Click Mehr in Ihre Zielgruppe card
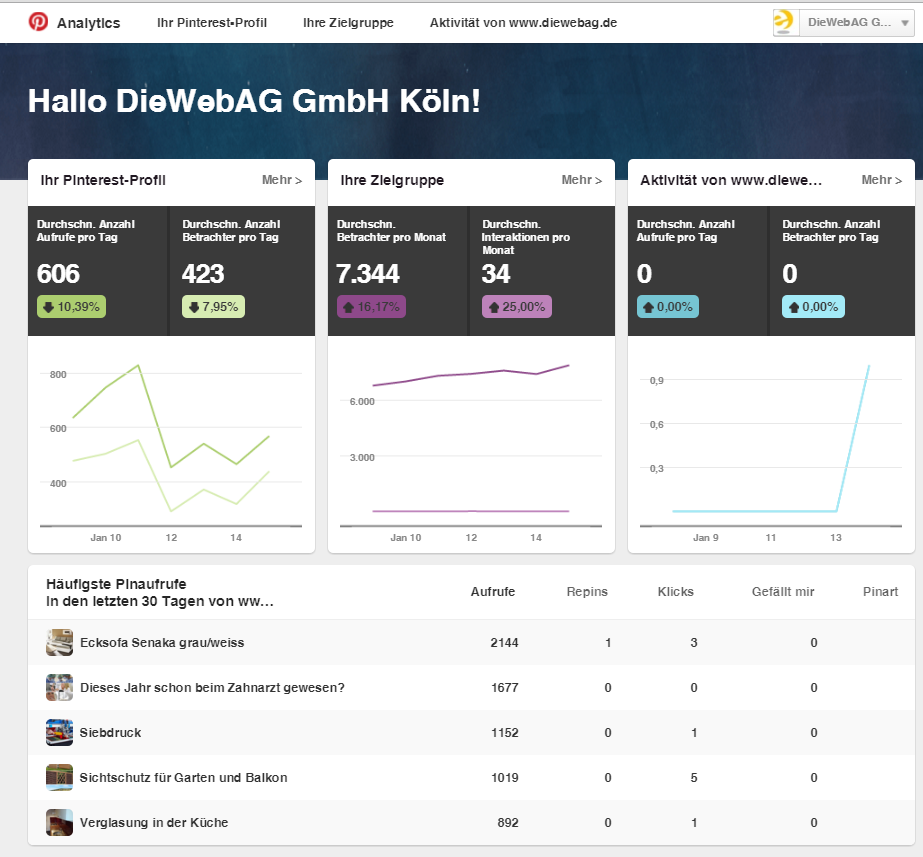This screenshot has height=857, width=923. 582,180
